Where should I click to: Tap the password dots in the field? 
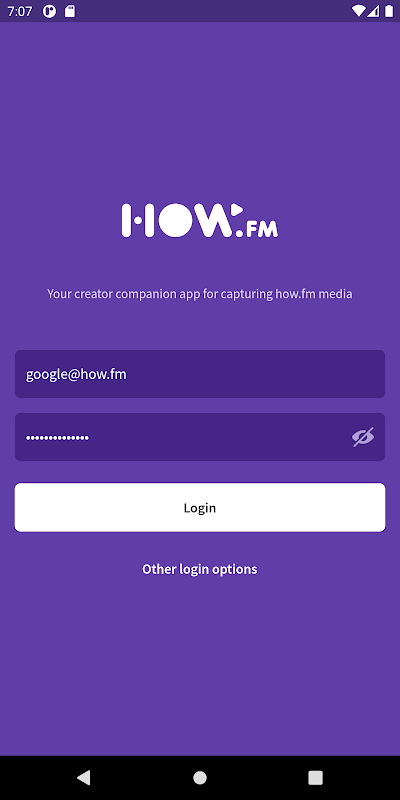(58, 437)
